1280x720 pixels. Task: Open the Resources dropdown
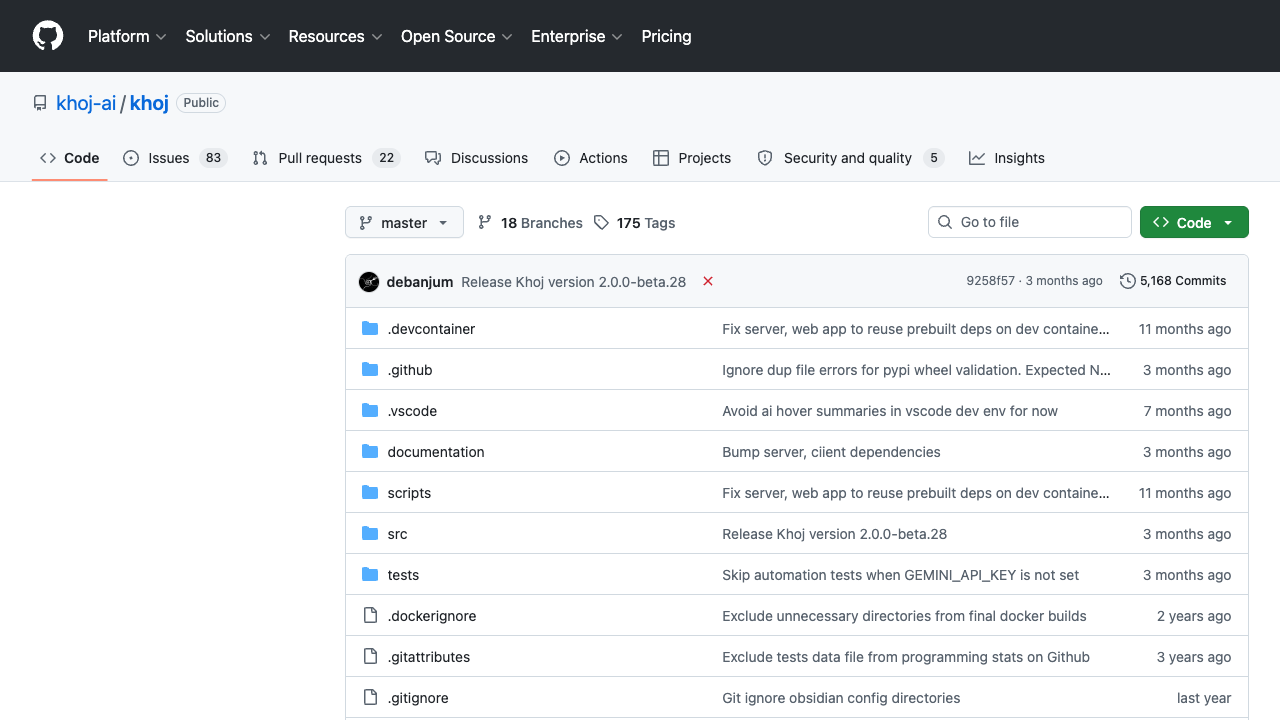click(336, 36)
